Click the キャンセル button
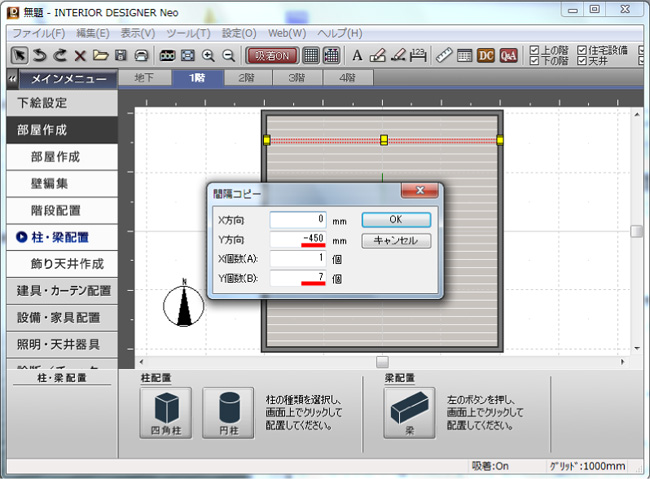The height and width of the screenshot is (479, 650). tap(395, 240)
